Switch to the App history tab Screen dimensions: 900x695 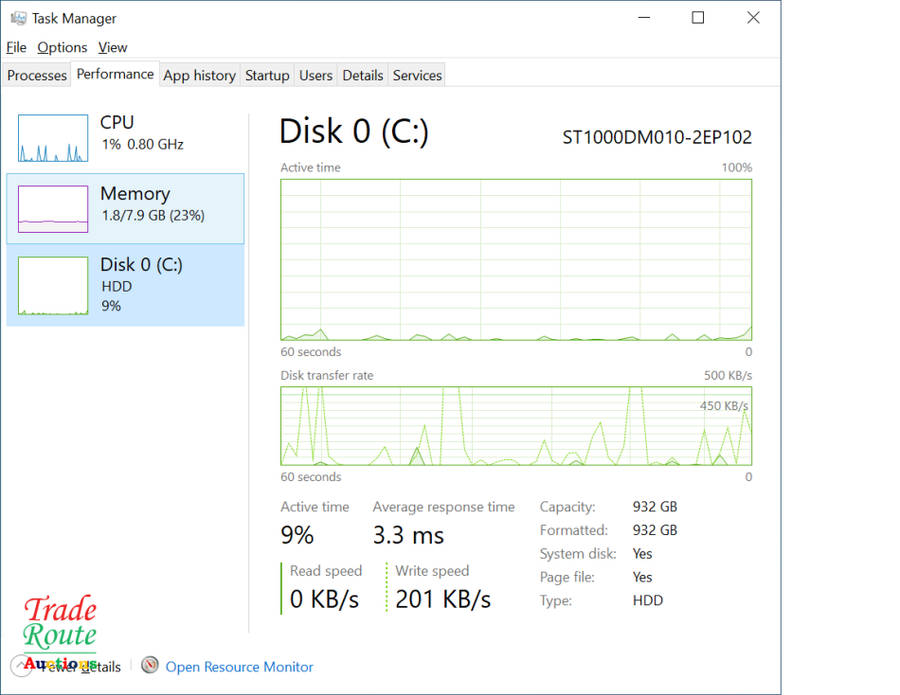(199, 75)
